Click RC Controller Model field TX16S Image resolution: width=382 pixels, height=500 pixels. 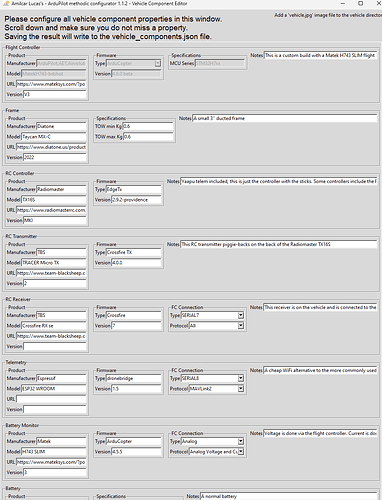click(x=54, y=200)
